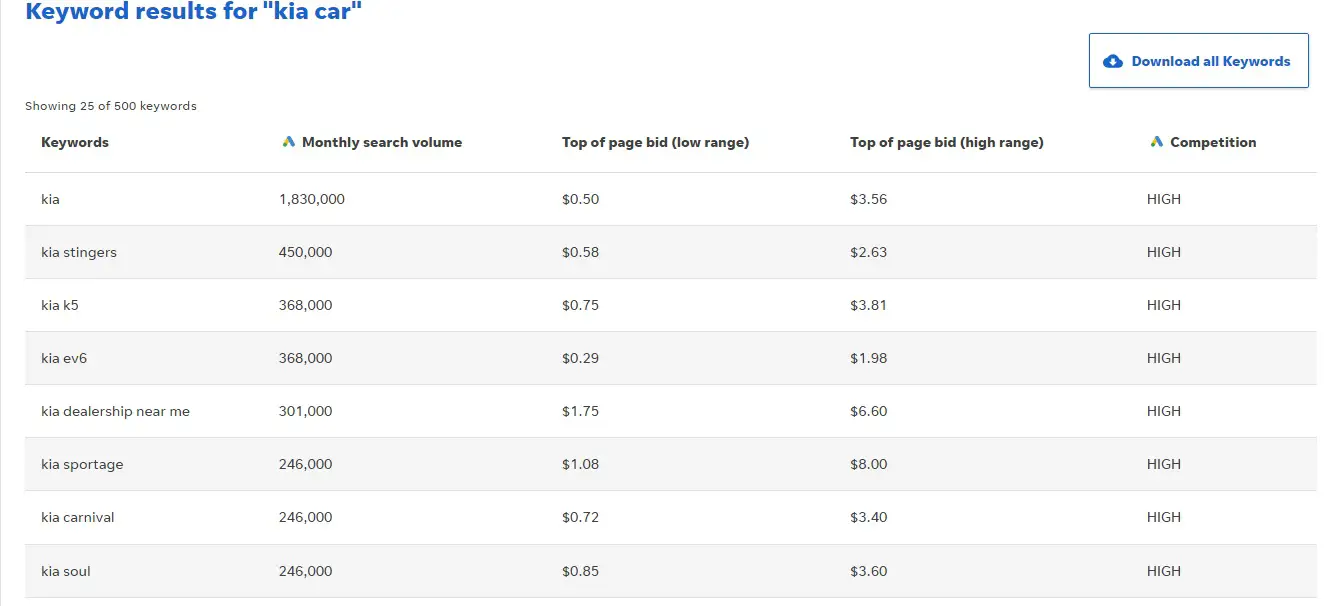Click the Google Ads icon beside Monthly search volume
The height and width of the screenshot is (606, 1335).
click(x=289, y=142)
